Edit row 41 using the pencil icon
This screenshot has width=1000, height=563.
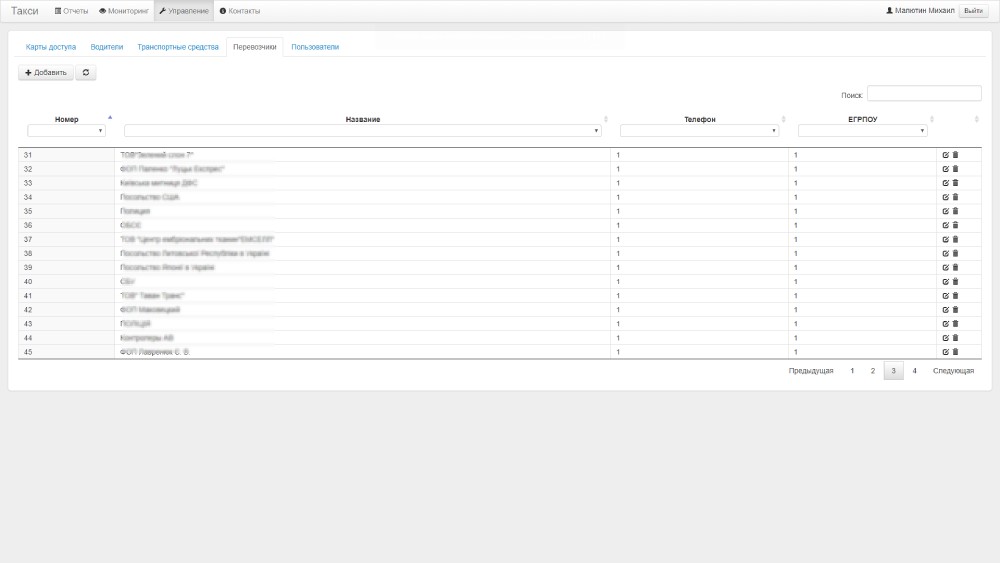click(x=946, y=295)
